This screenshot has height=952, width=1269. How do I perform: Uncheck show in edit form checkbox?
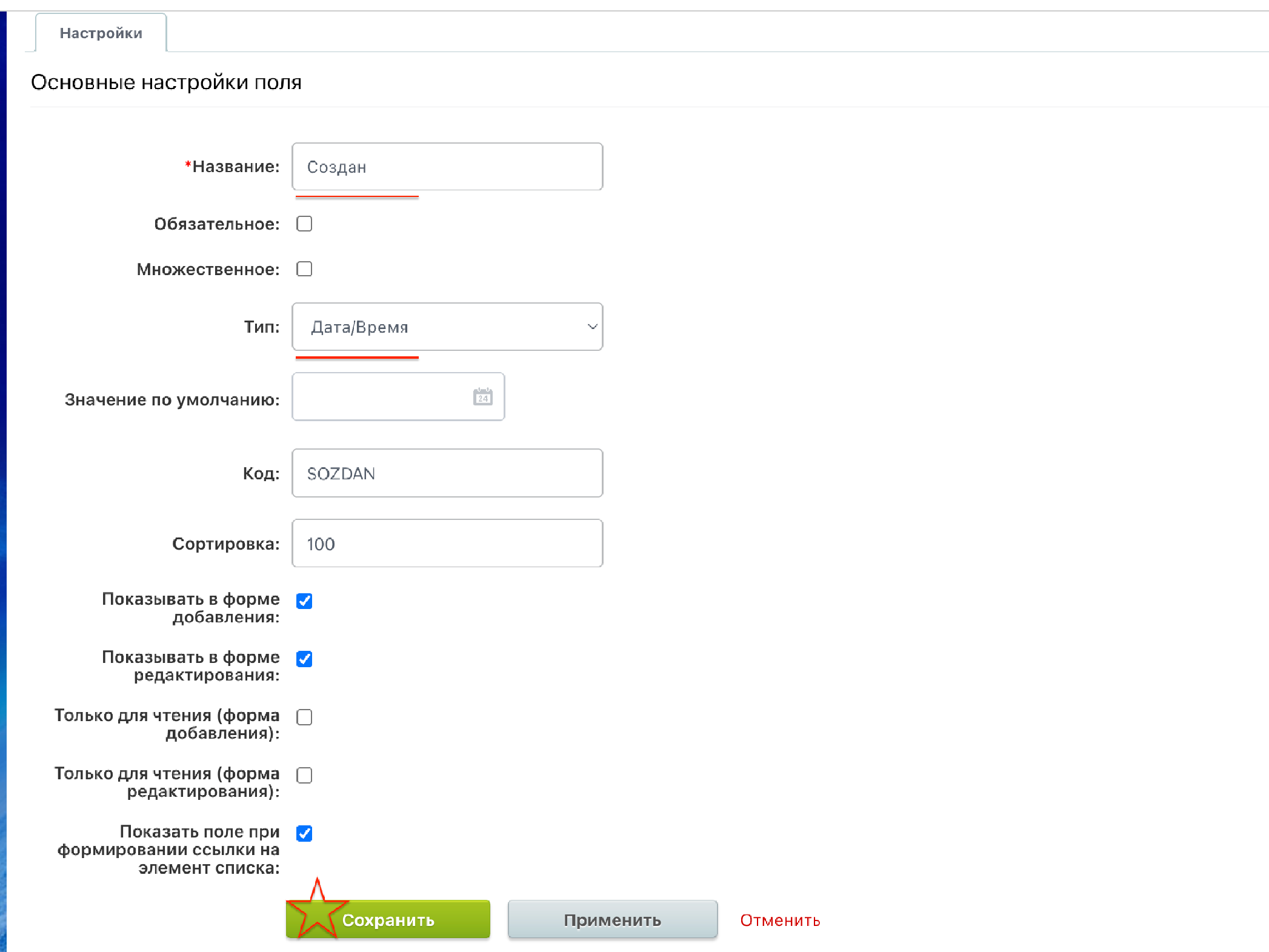304,659
